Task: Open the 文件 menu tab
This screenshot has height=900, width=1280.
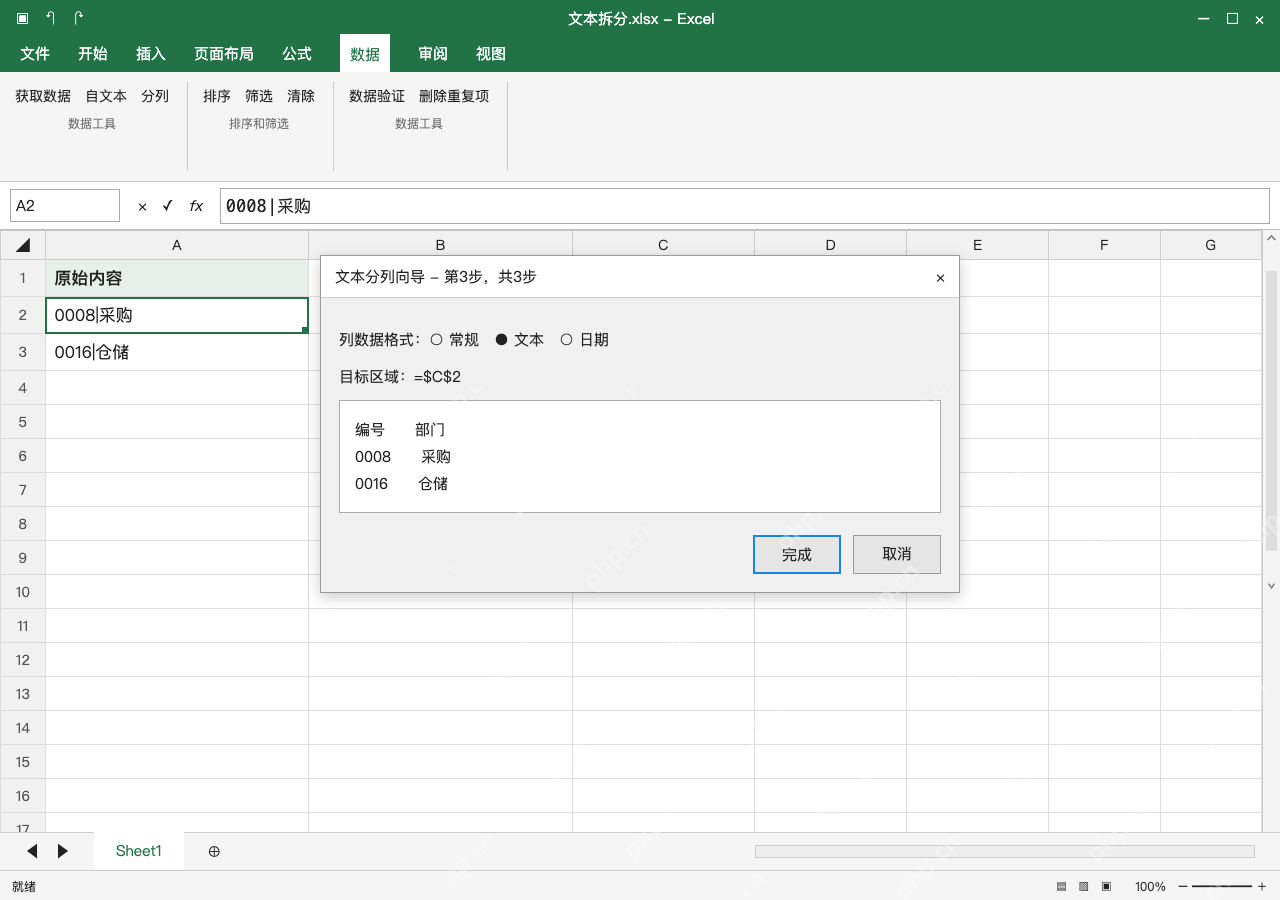Action: pyautogui.click(x=35, y=54)
